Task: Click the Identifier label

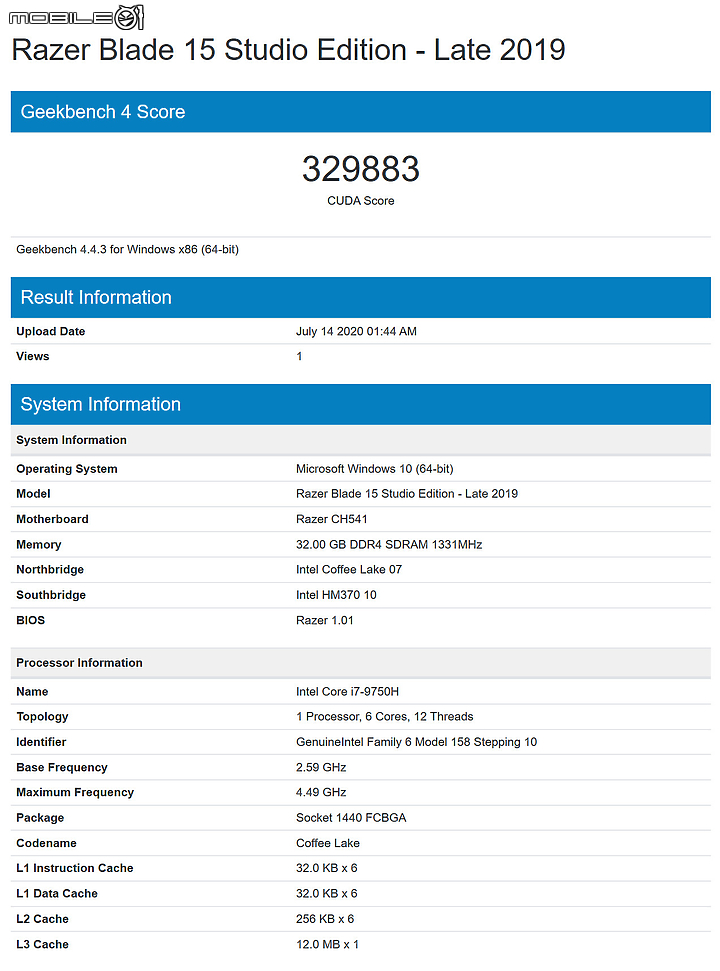Action: pyautogui.click(x=41, y=742)
